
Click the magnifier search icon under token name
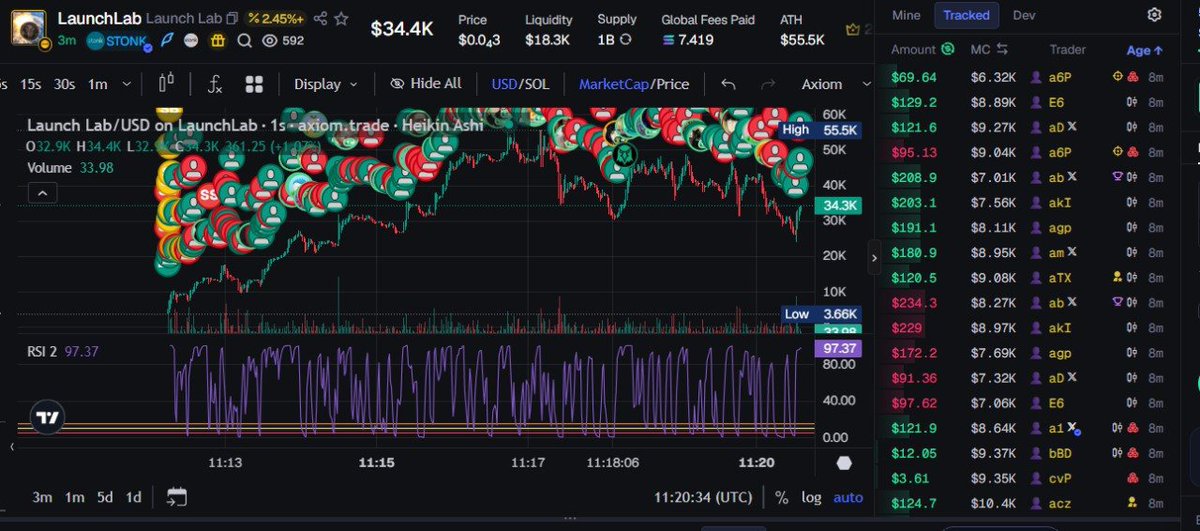(244, 41)
